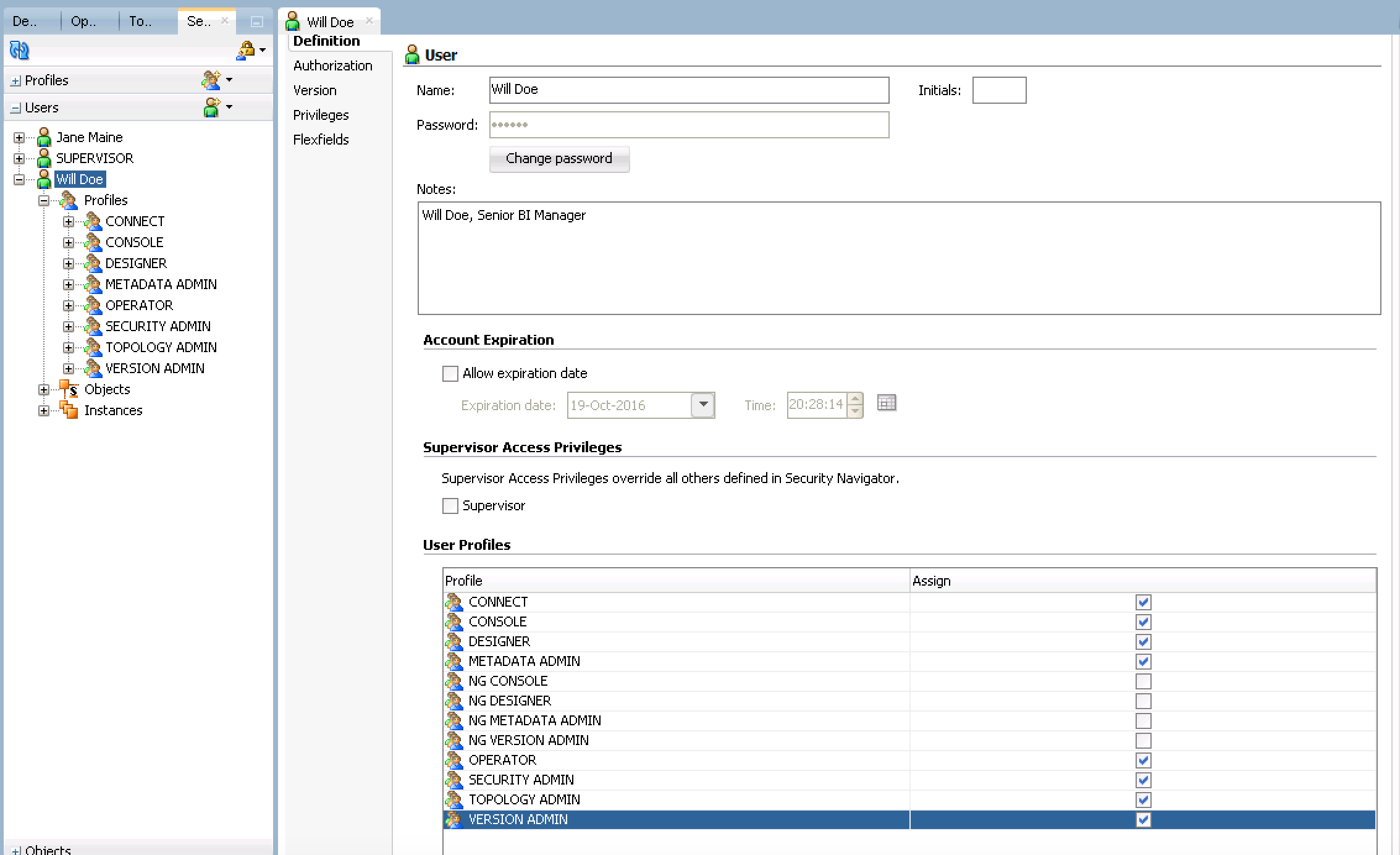Click the Objects node icon under Will Doe

tap(69, 389)
